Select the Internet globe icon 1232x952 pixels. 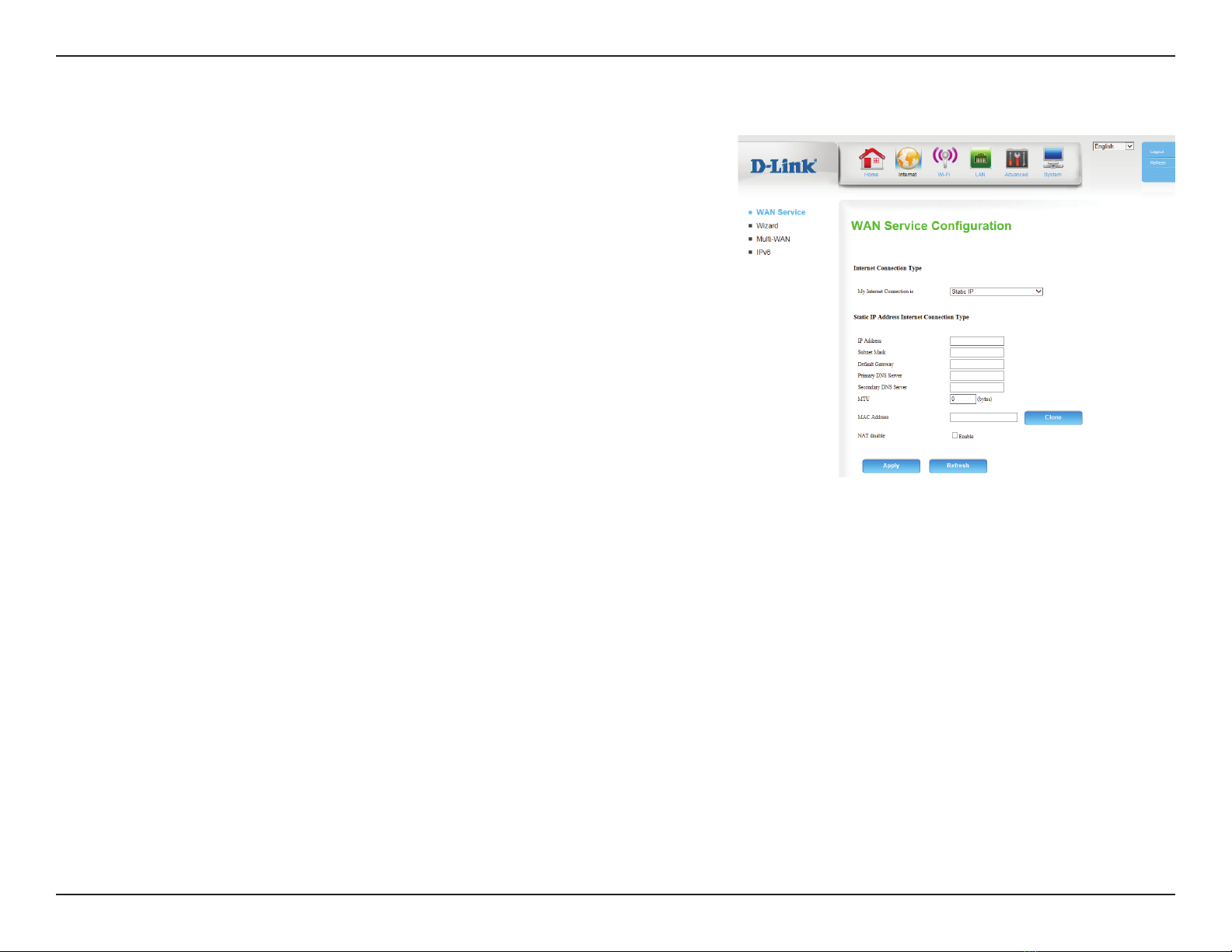click(x=908, y=161)
